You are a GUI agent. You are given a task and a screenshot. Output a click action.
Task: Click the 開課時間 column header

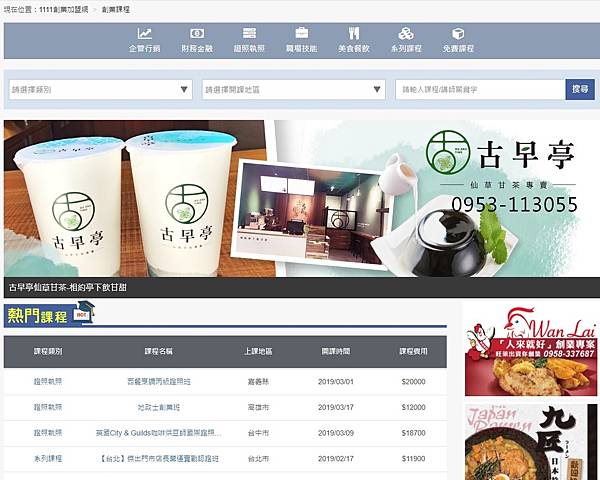point(336,351)
